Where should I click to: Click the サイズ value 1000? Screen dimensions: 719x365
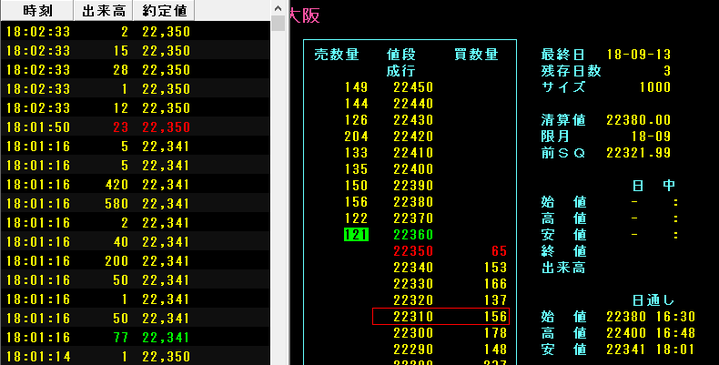tap(655, 87)
